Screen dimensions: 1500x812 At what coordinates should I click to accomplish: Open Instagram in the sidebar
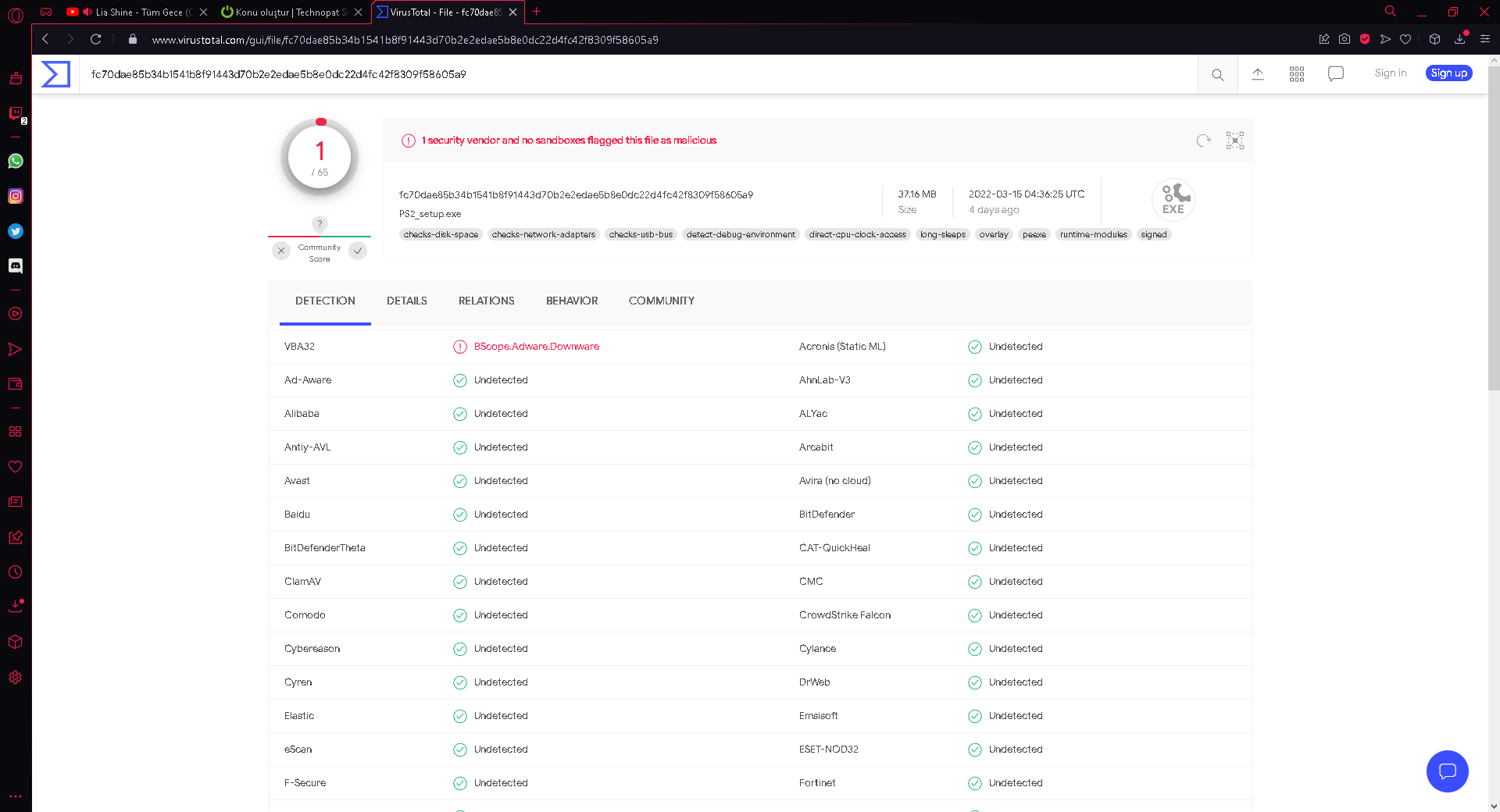(16, 196)
